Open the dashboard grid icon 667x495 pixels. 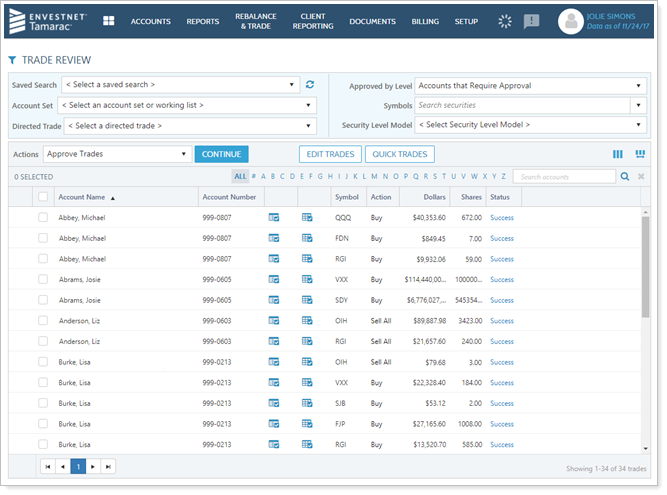tap(108, 21)
